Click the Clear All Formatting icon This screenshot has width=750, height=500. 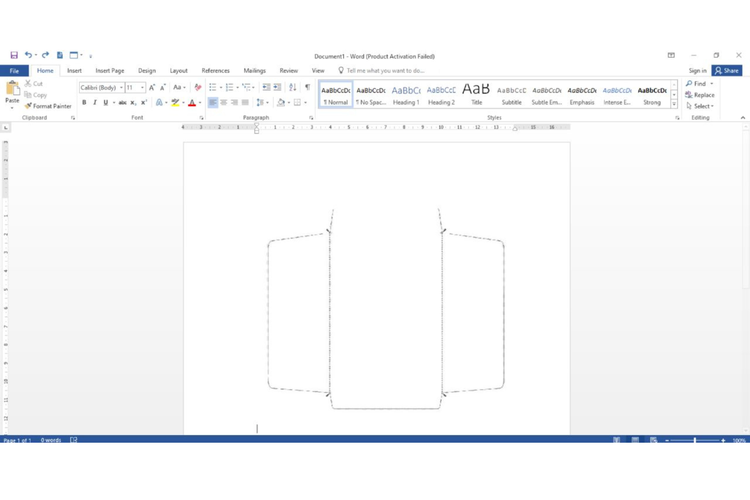click(x=198, y=88)
